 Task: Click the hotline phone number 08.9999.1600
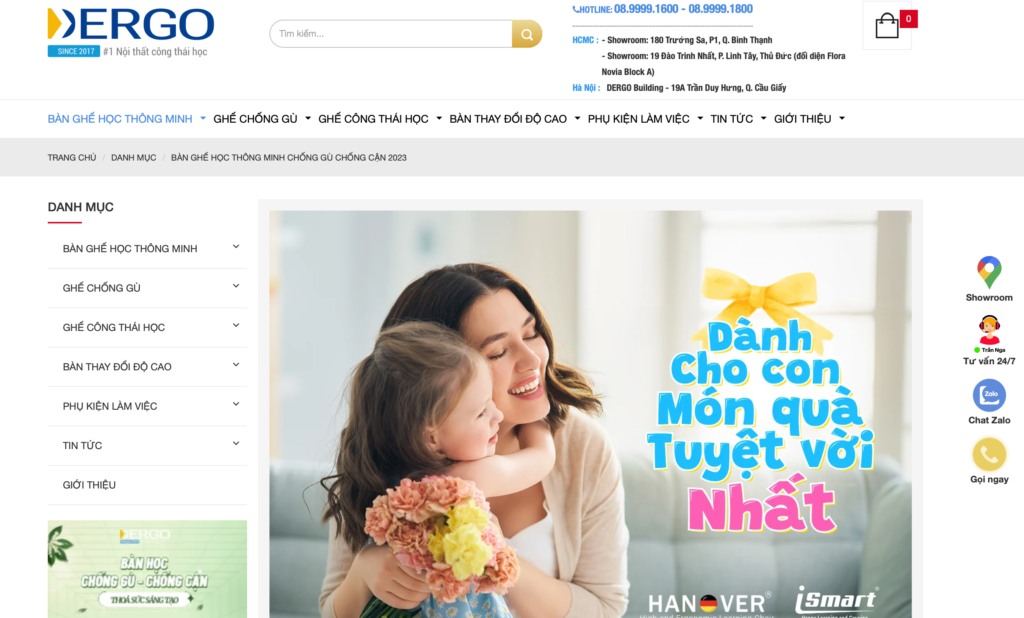tap(646, 9)
